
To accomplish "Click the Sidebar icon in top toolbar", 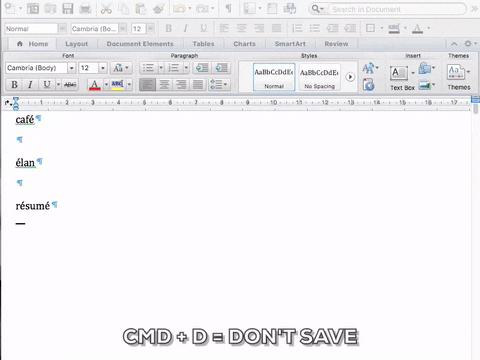I will pos(249,9).
